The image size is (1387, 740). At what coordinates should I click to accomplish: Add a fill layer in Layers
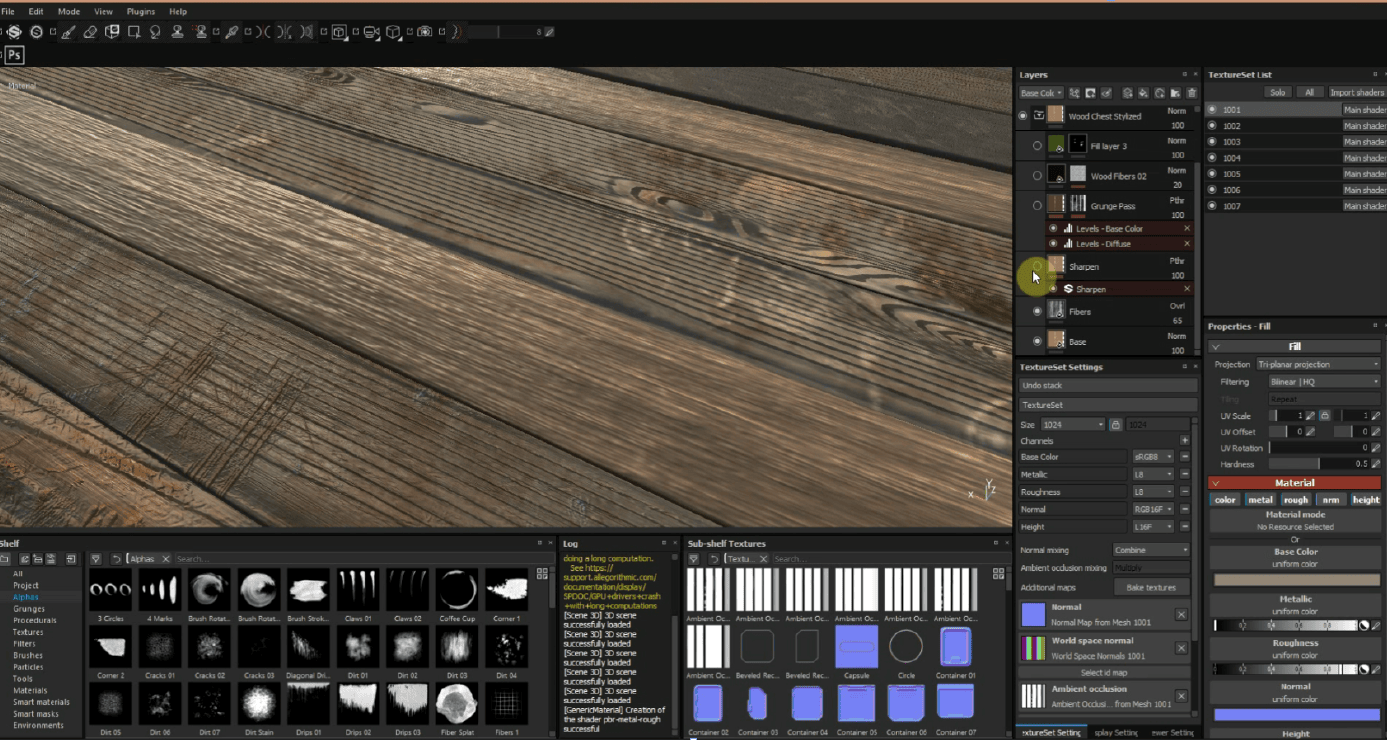click(x=1143, y=93)
